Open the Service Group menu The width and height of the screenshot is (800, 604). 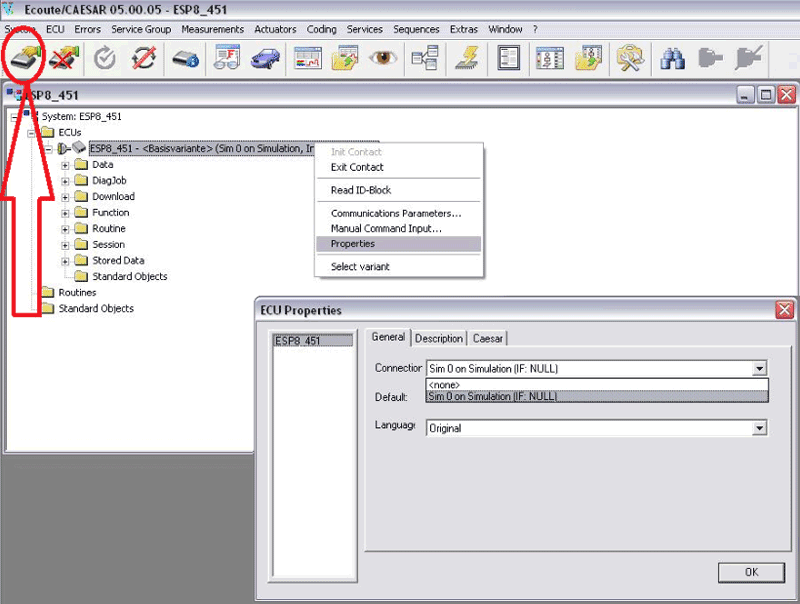[x=141, y=29]
